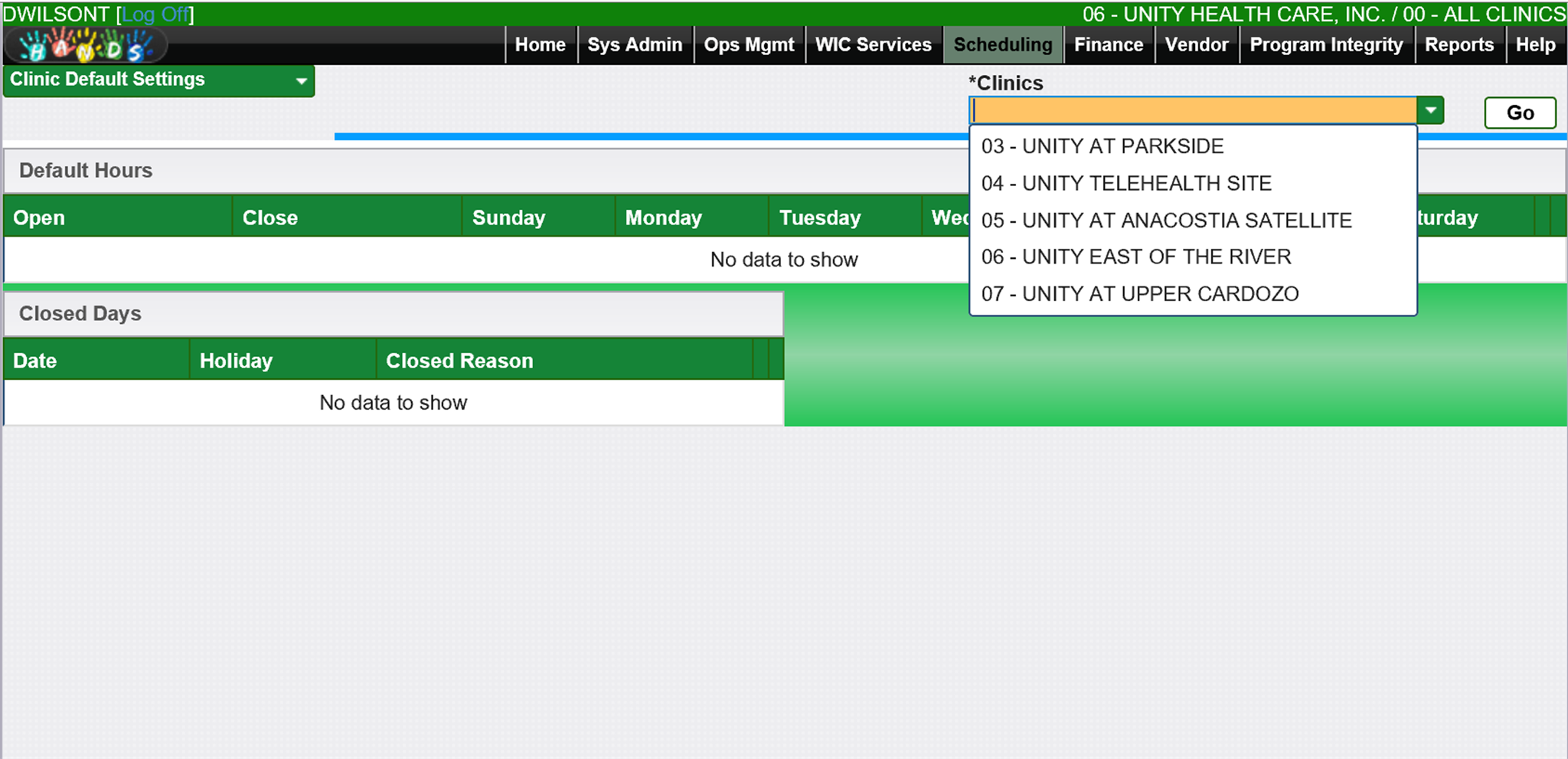
Task: Select 06 - UNITY EAST OF THE RIVER
Action: pos(1136,257)
